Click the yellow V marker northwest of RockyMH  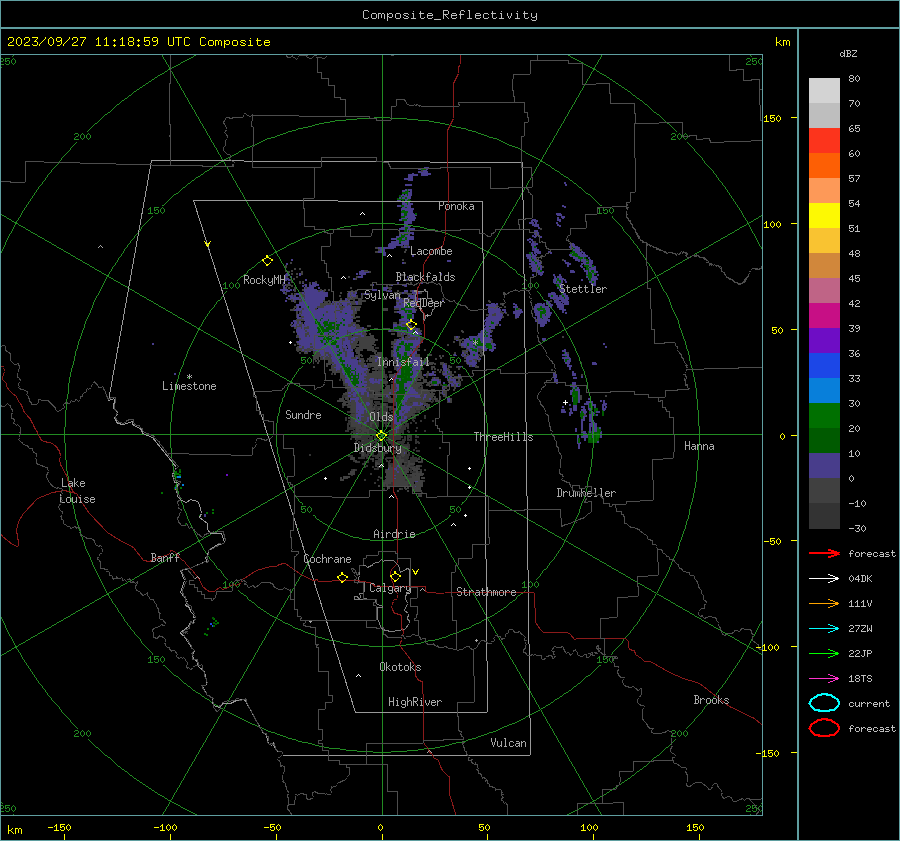(x=208, y=244)
